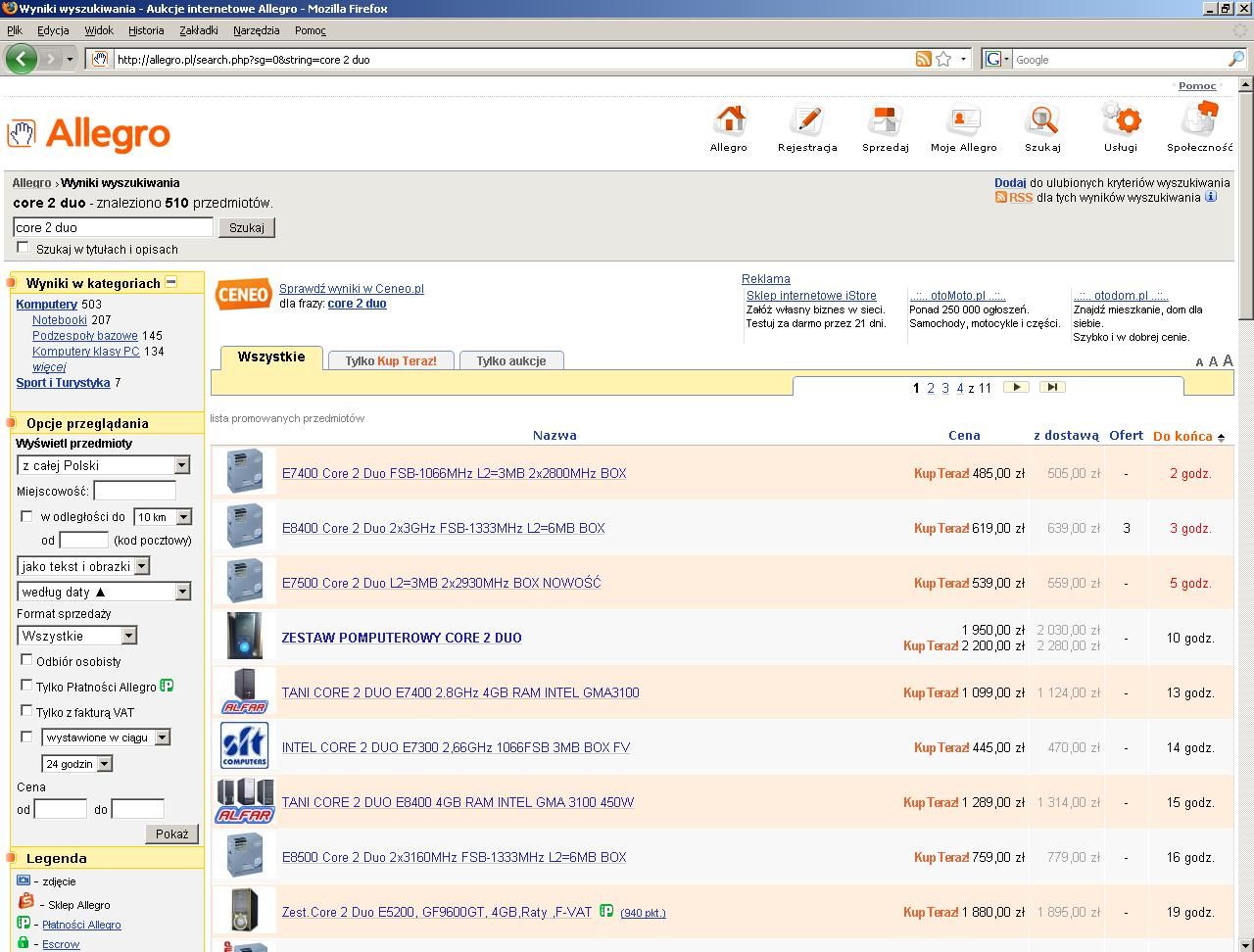Open the Format sprzedaży Wszystkie dropdown

(77, 636)
